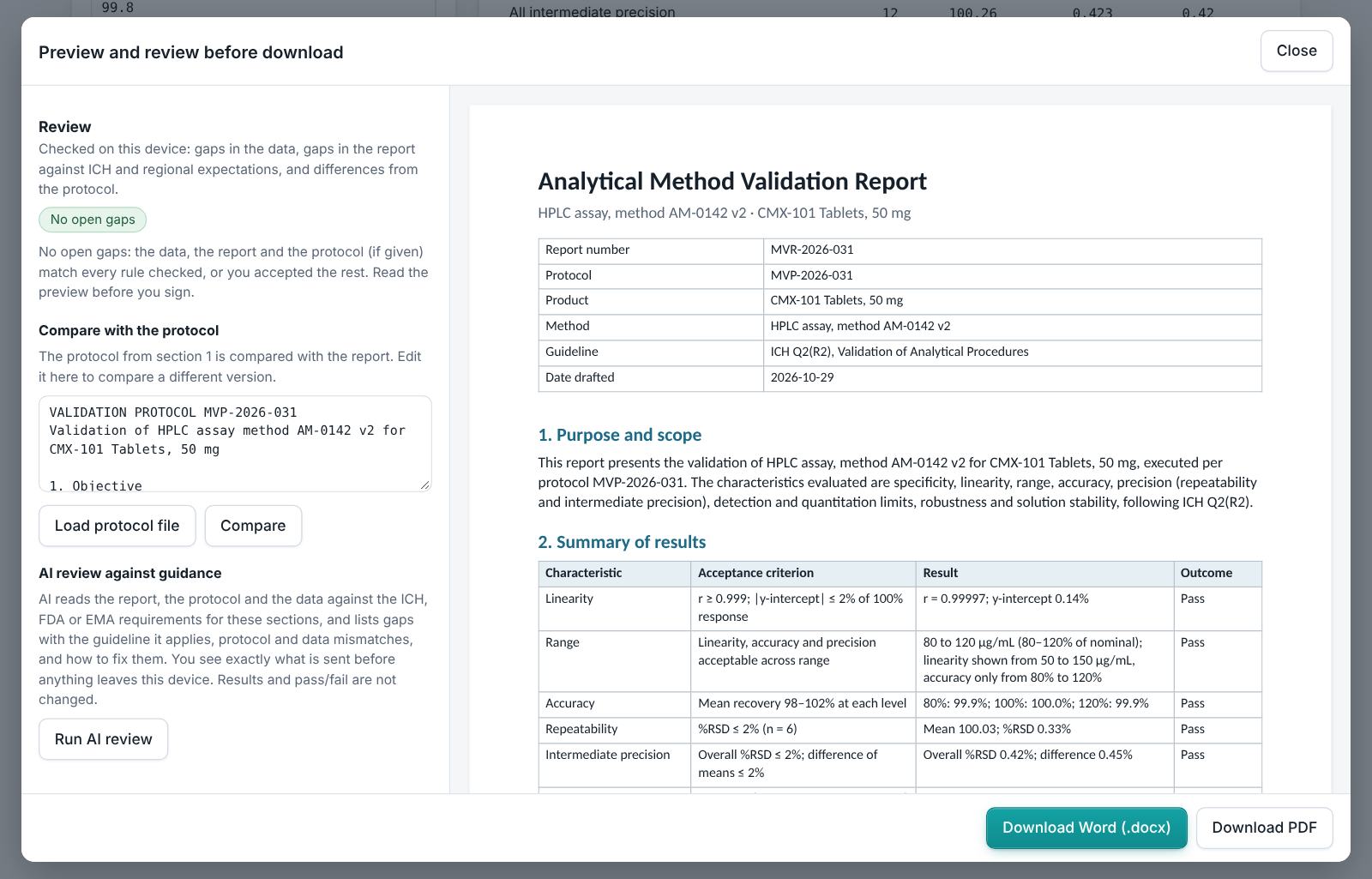The height and width of the screenshot is (879, 1372).
Task: Select the result 'r = 0.99997; y-intercept 0.14%'
Action: (x=1006, y=599)
